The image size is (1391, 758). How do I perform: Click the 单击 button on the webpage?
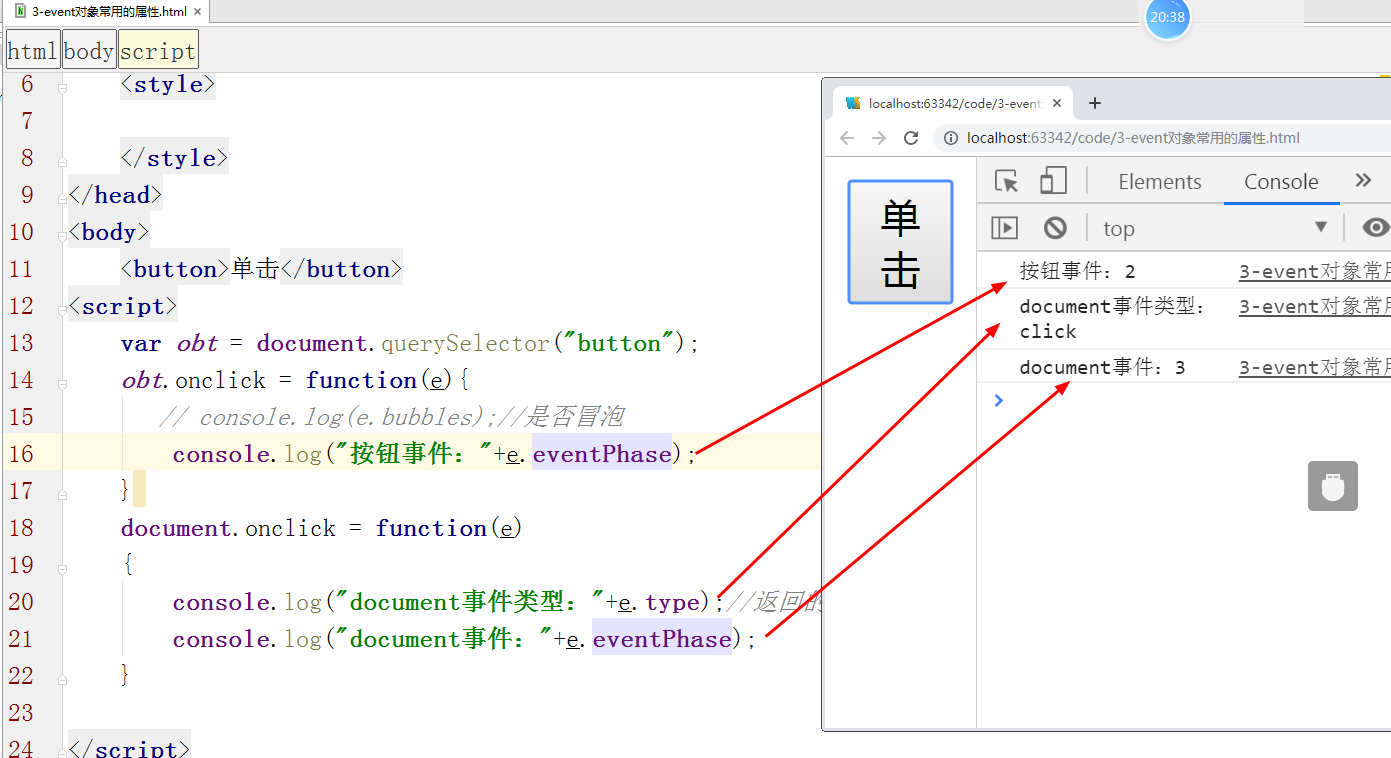click(899, 242)
